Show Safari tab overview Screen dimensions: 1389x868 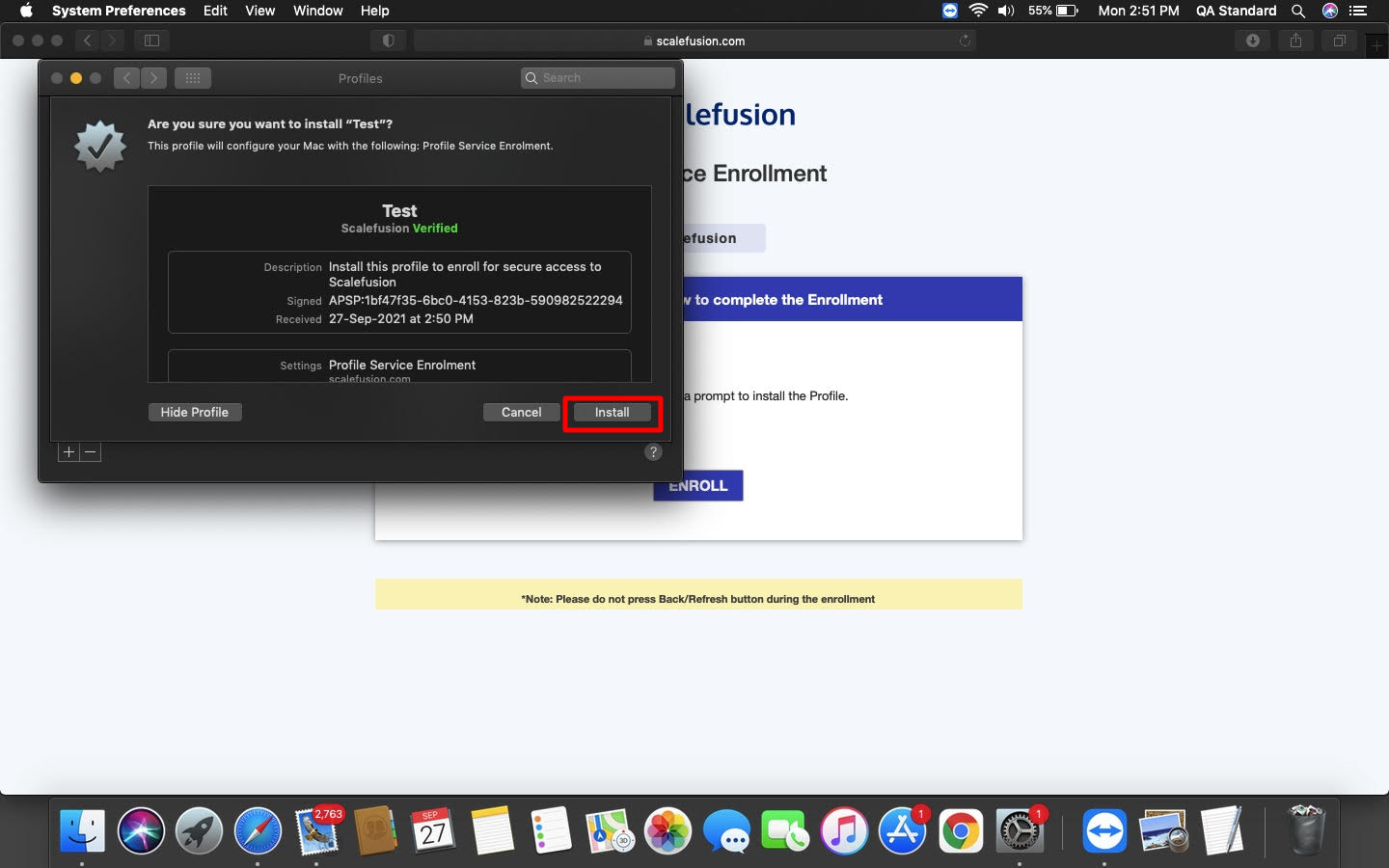coord(1339,41)
